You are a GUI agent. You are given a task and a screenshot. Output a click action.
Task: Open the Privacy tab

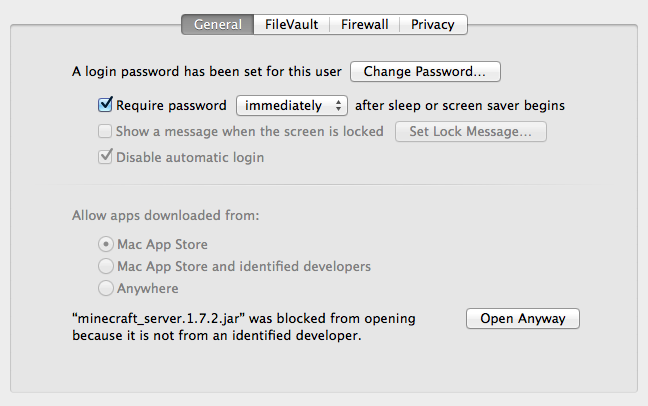432,24
